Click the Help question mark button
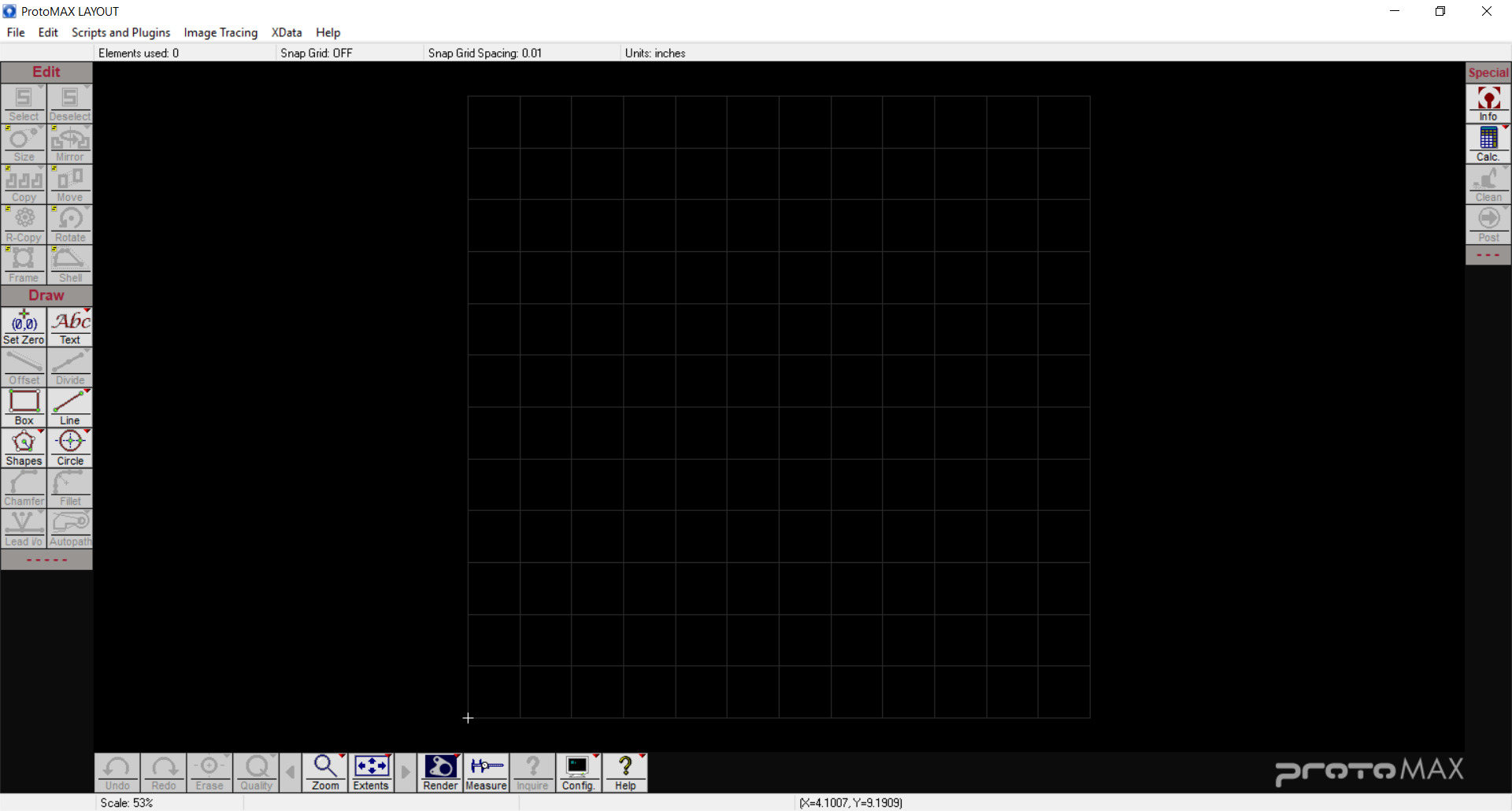Viewport: 1512px width, 811px height. [x=625, y=772]
